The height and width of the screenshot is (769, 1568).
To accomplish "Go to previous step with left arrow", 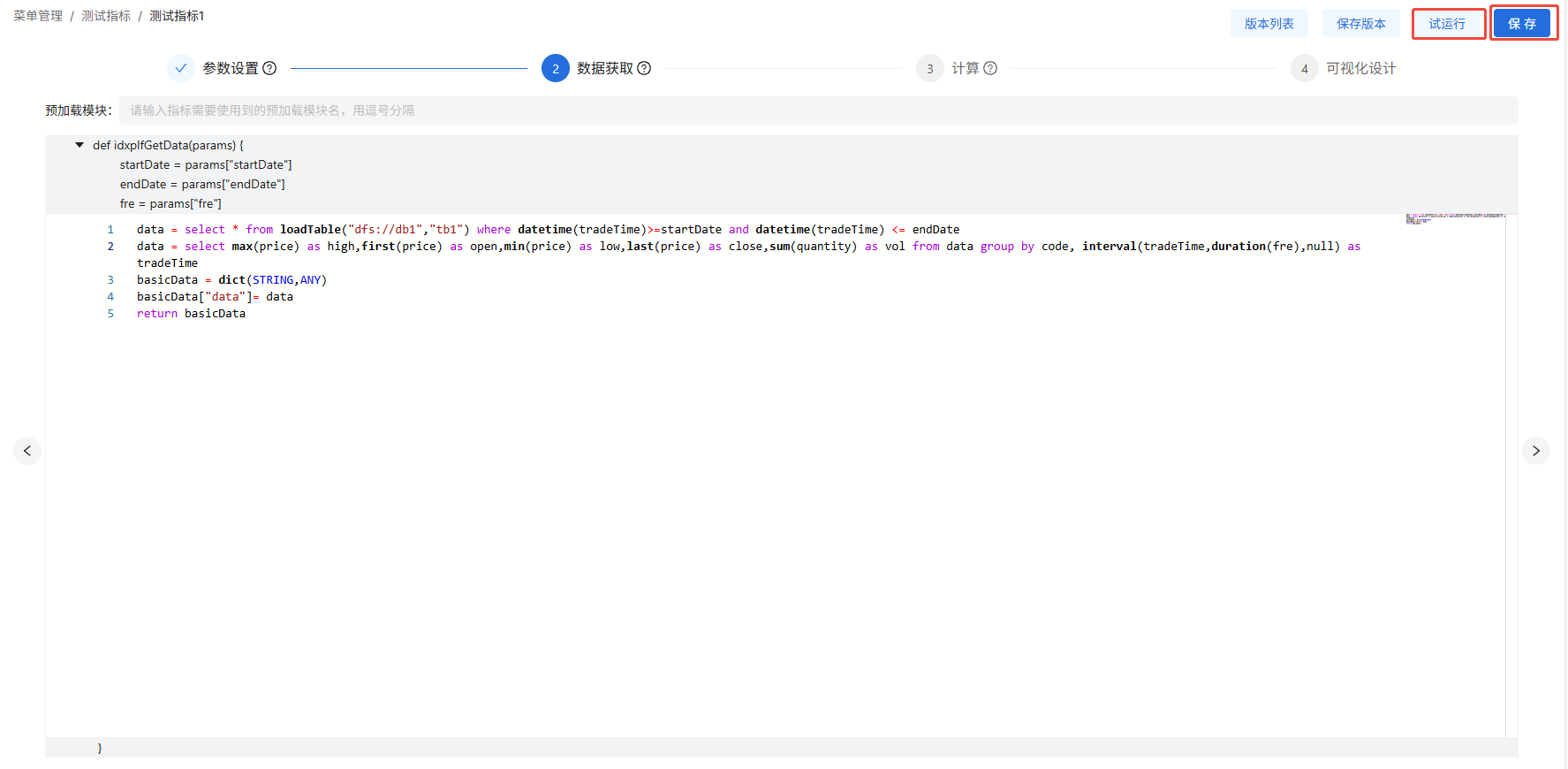I will click(x=27, y=451).
